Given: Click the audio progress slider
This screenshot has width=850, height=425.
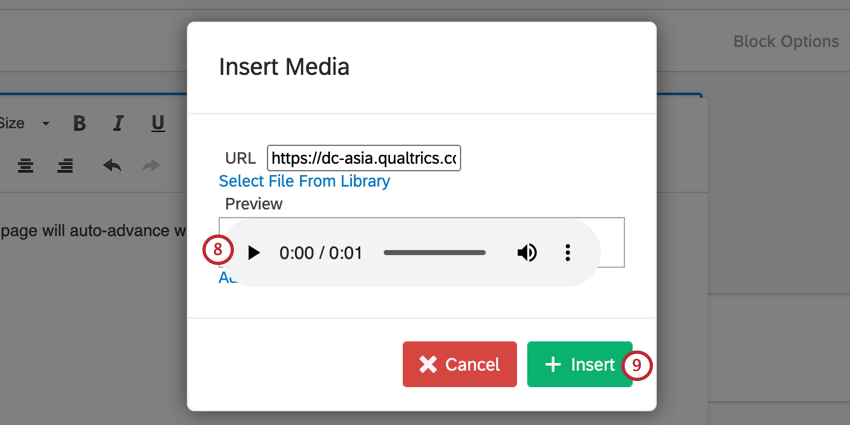Looking at the screenshot, I should click(434, 253).
